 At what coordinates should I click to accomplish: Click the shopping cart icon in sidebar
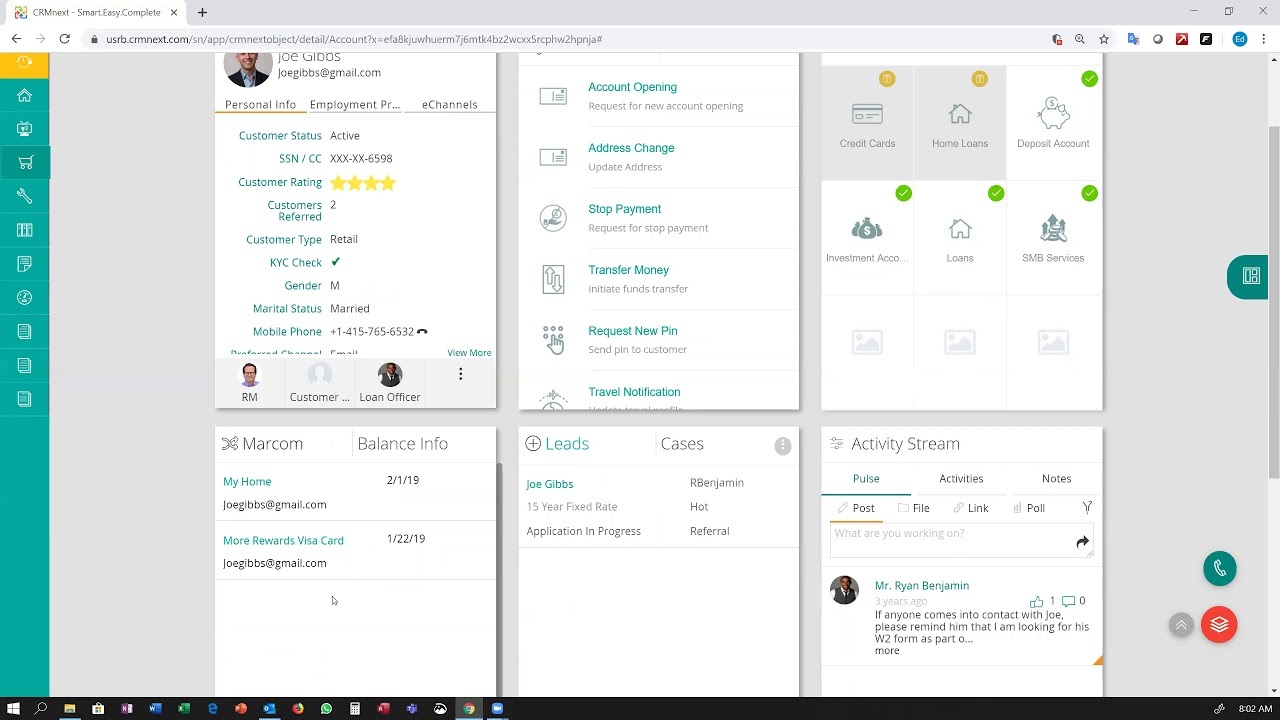click(x=25, y=163)
